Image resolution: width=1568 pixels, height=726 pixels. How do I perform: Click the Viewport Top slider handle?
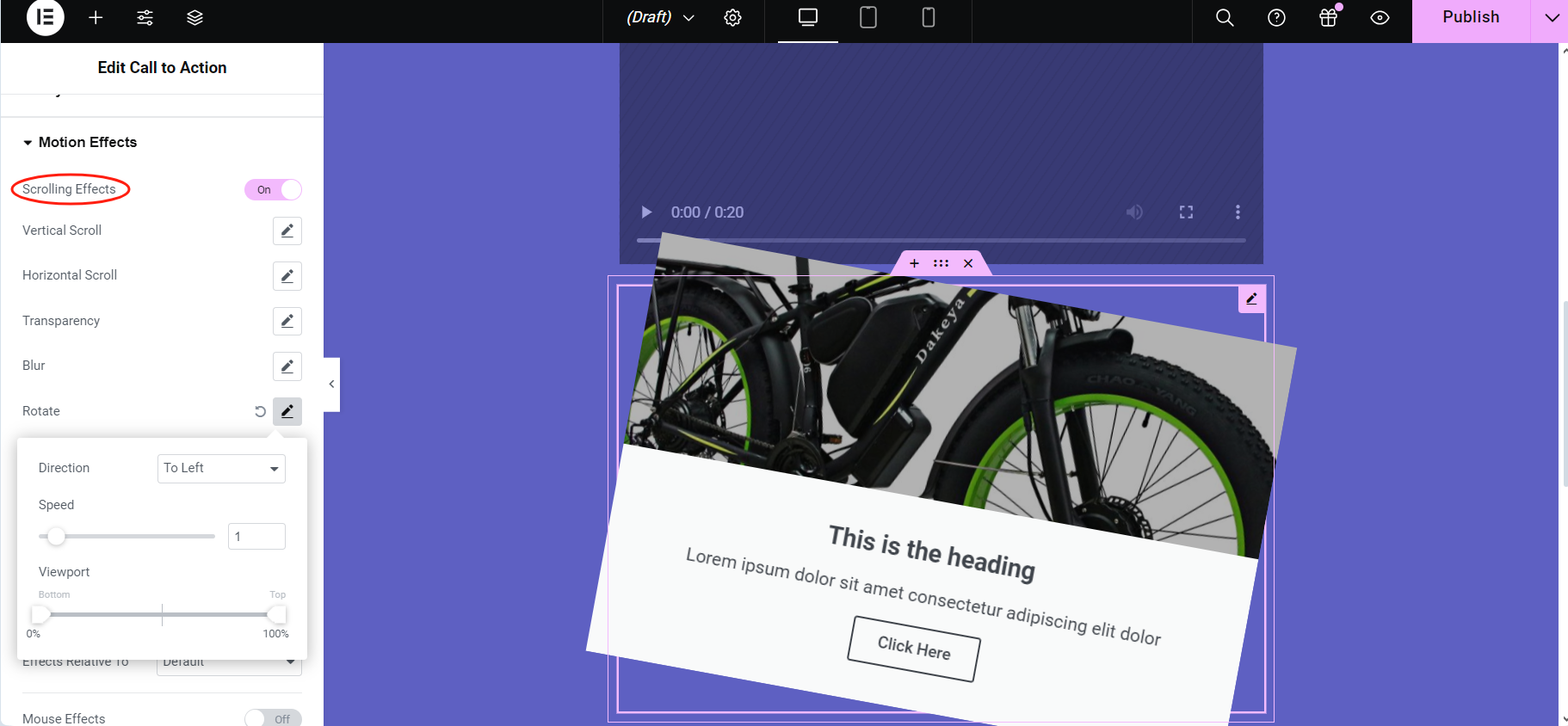[277, 614]
